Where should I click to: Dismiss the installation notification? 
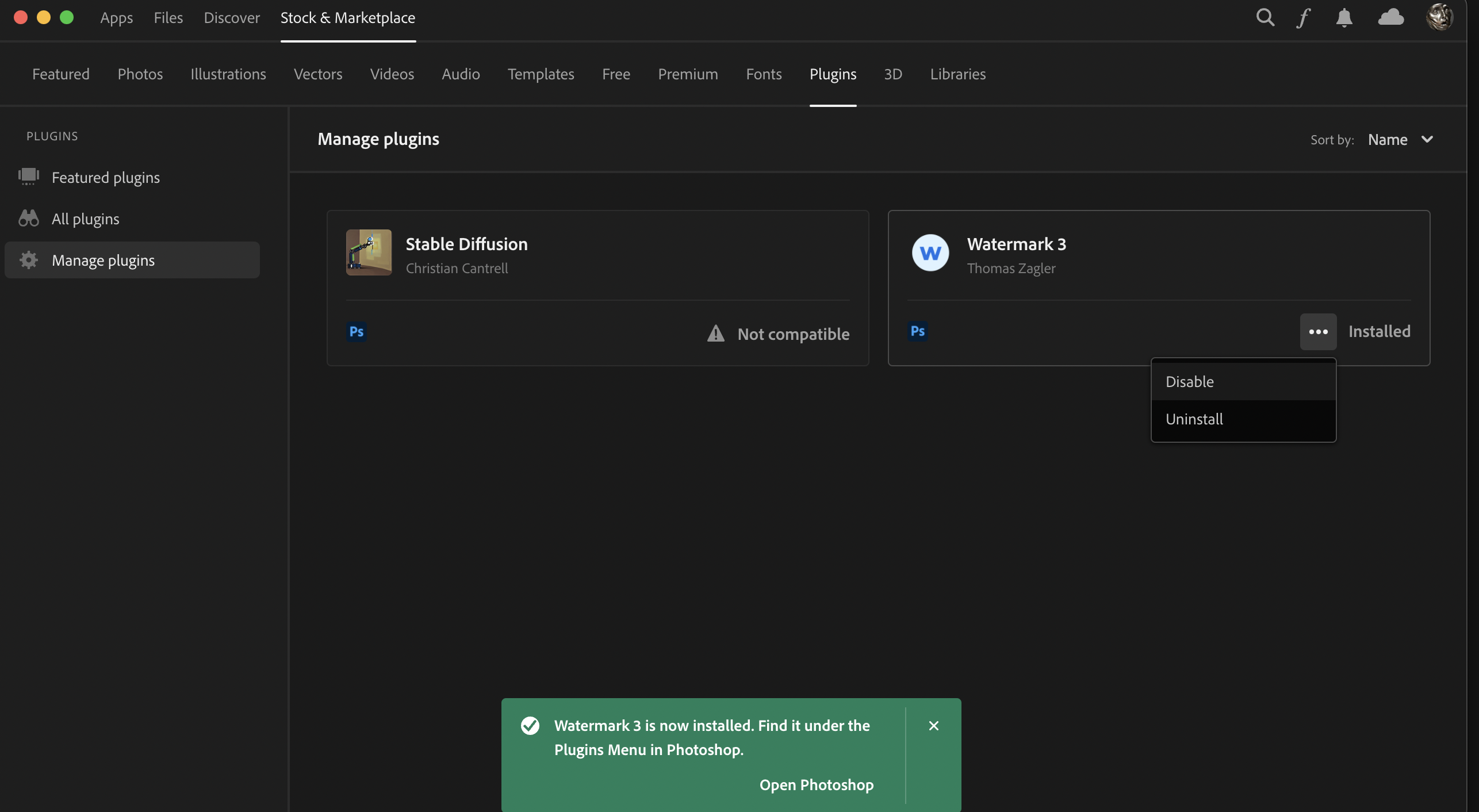point(933,725)
